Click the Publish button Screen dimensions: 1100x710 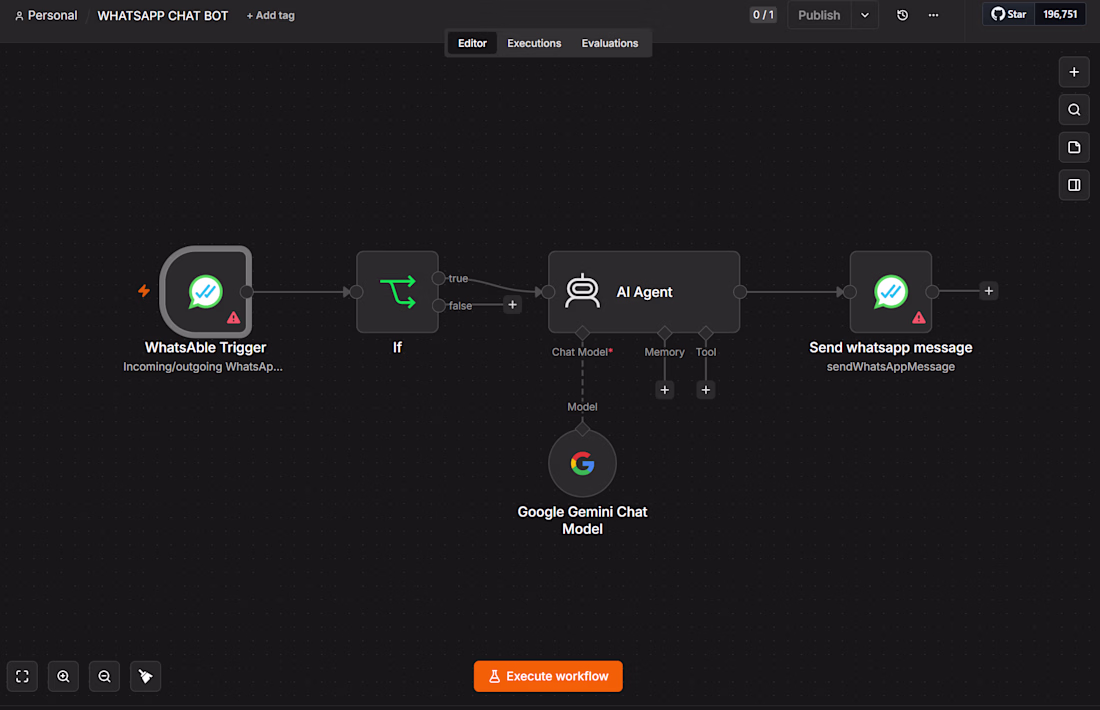819,15
